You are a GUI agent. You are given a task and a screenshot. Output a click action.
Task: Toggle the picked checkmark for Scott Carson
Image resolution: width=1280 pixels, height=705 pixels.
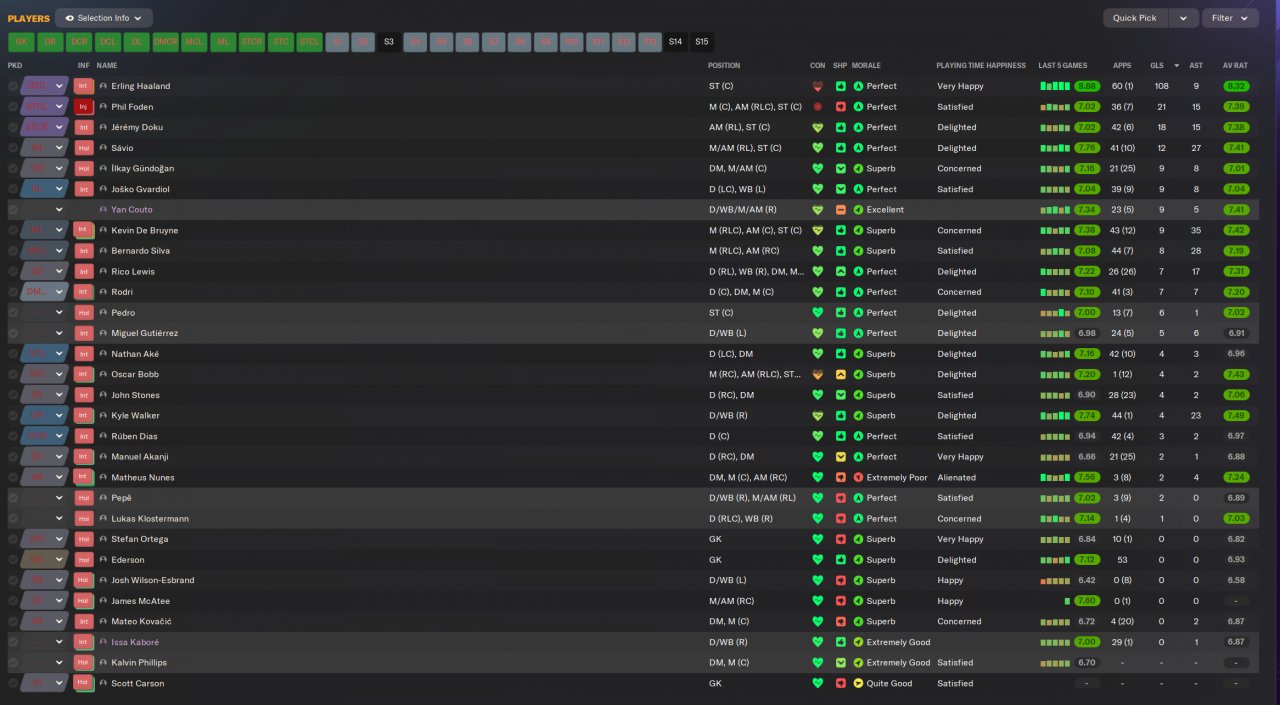pyautogui.click(x=13, y=683)
